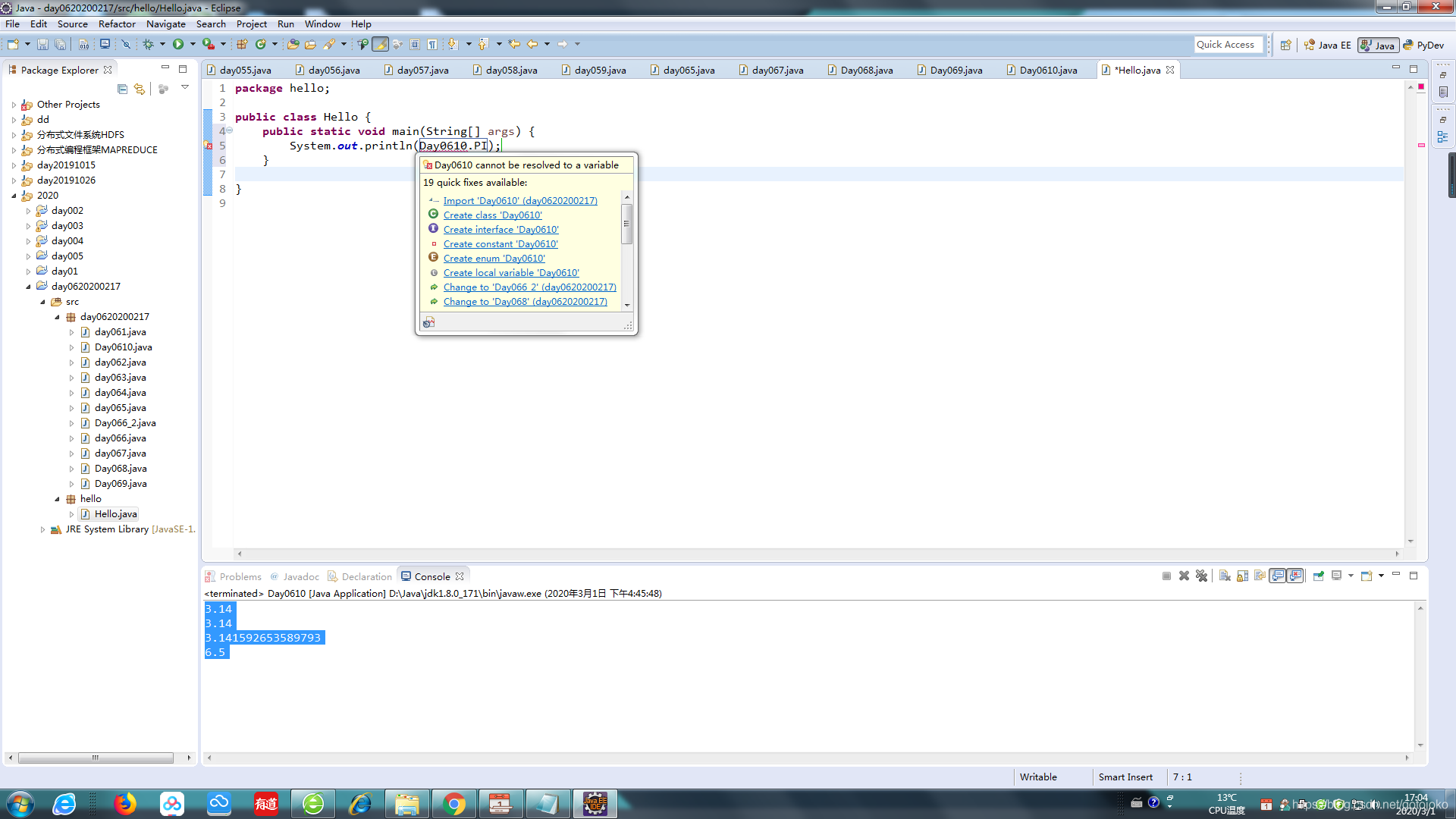1456x819 pixels.
Task: Click Collapse All in Package Explorer
Action: point(122,89)
